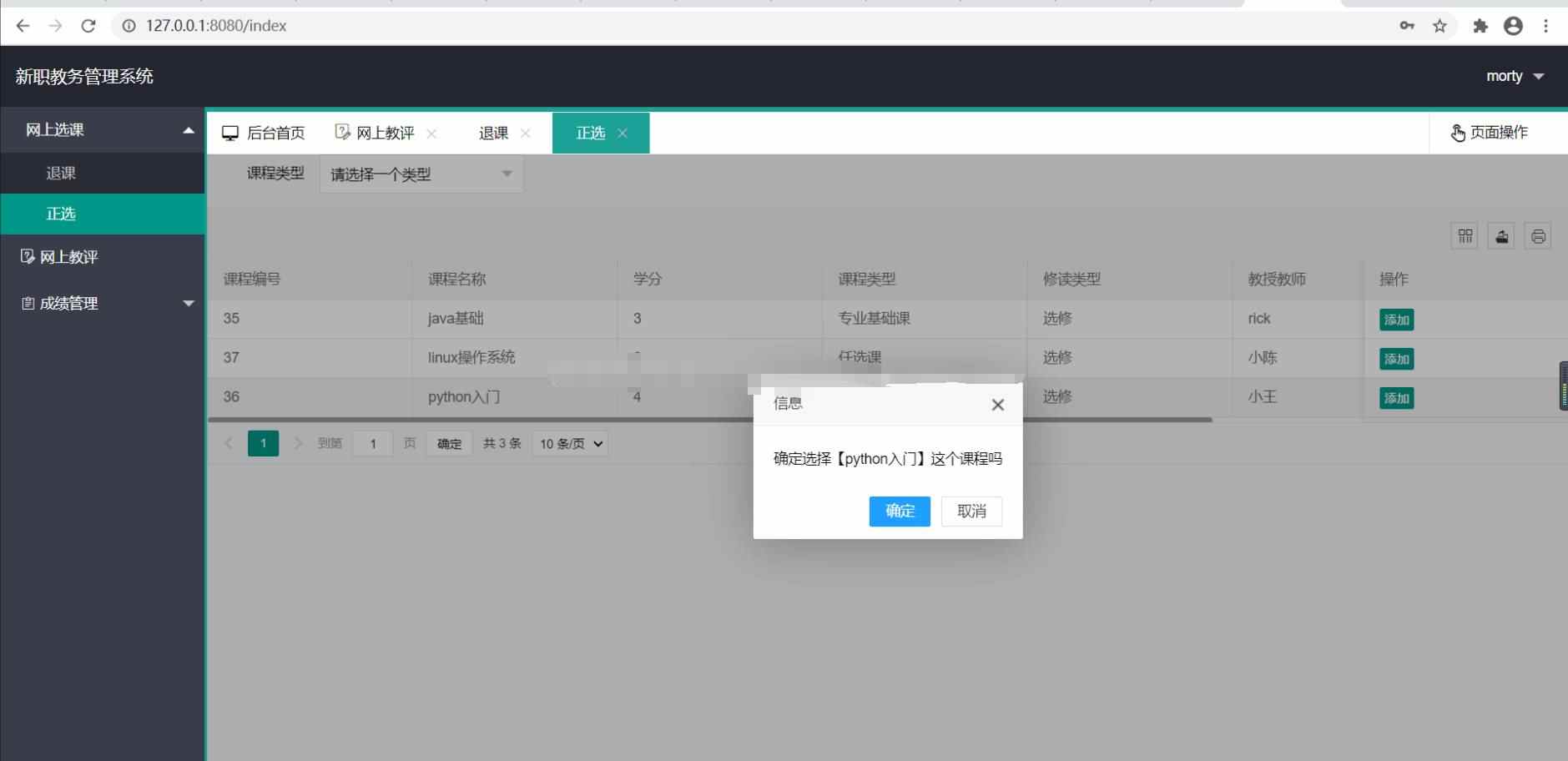
Task: Click 添加 for the java基础 course
Action: tap(1397, 320)
